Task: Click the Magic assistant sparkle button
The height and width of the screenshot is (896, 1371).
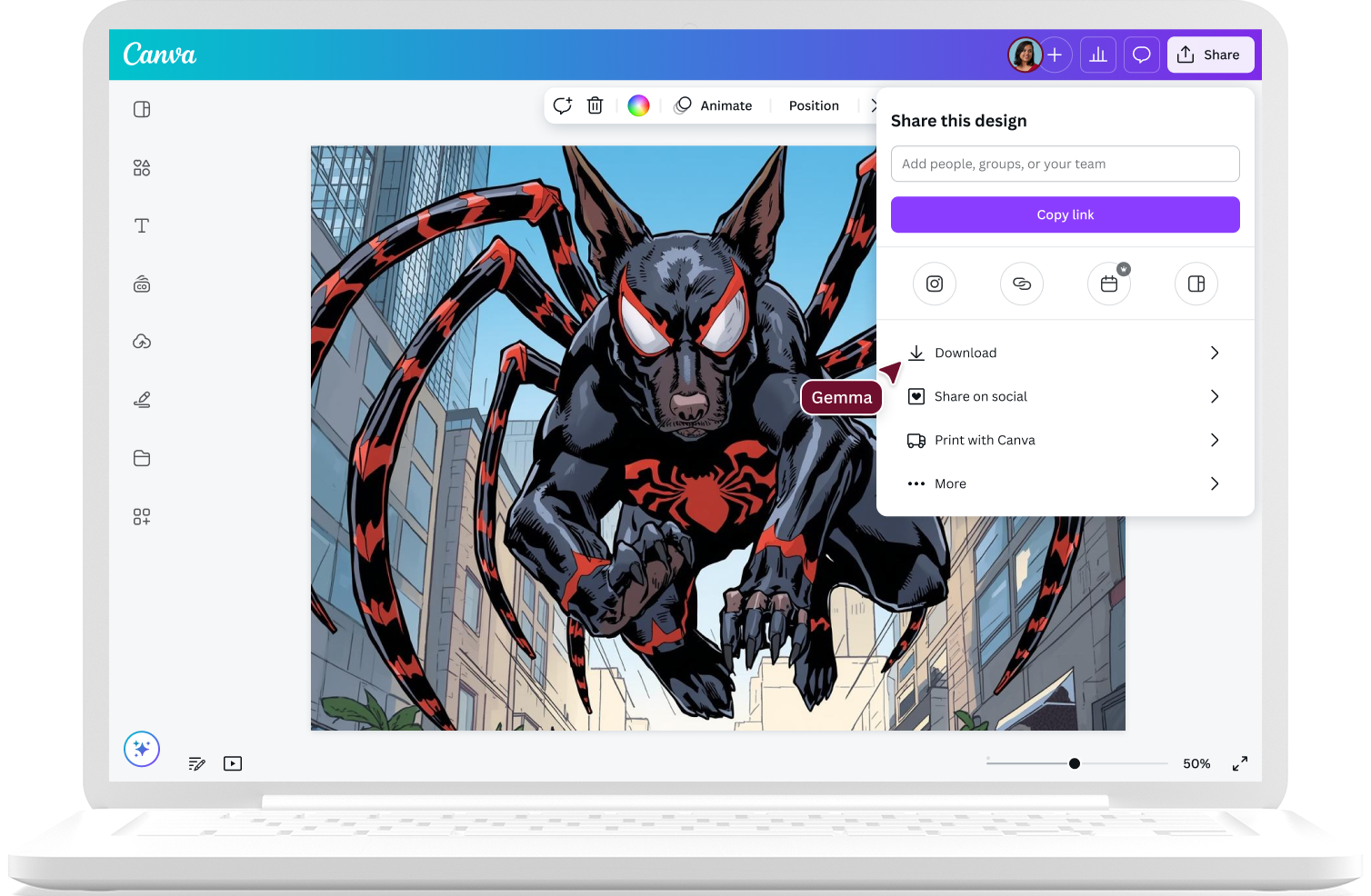Action: click(142, 750)
